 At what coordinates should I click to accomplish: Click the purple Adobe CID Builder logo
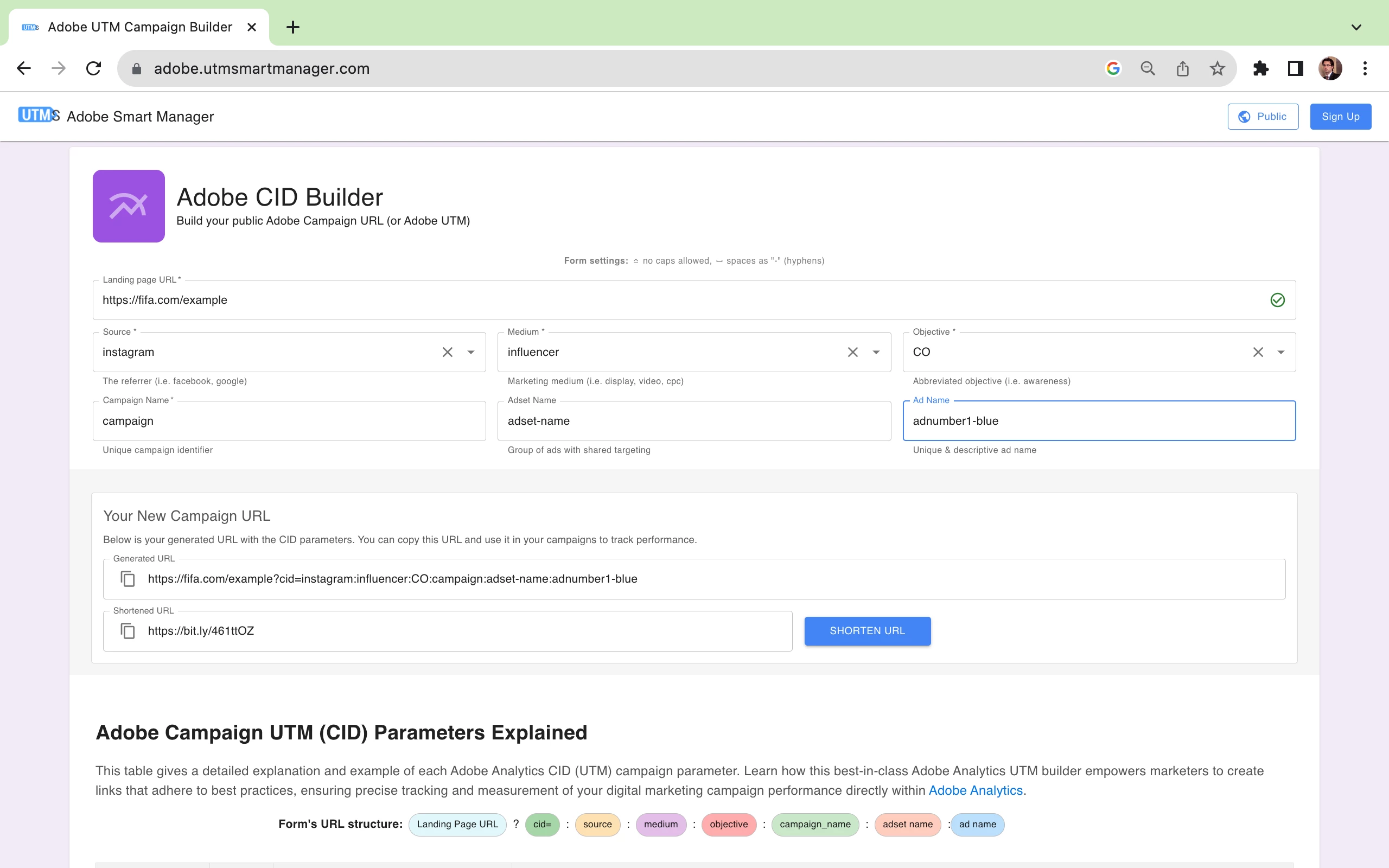[x=129, y=206]
